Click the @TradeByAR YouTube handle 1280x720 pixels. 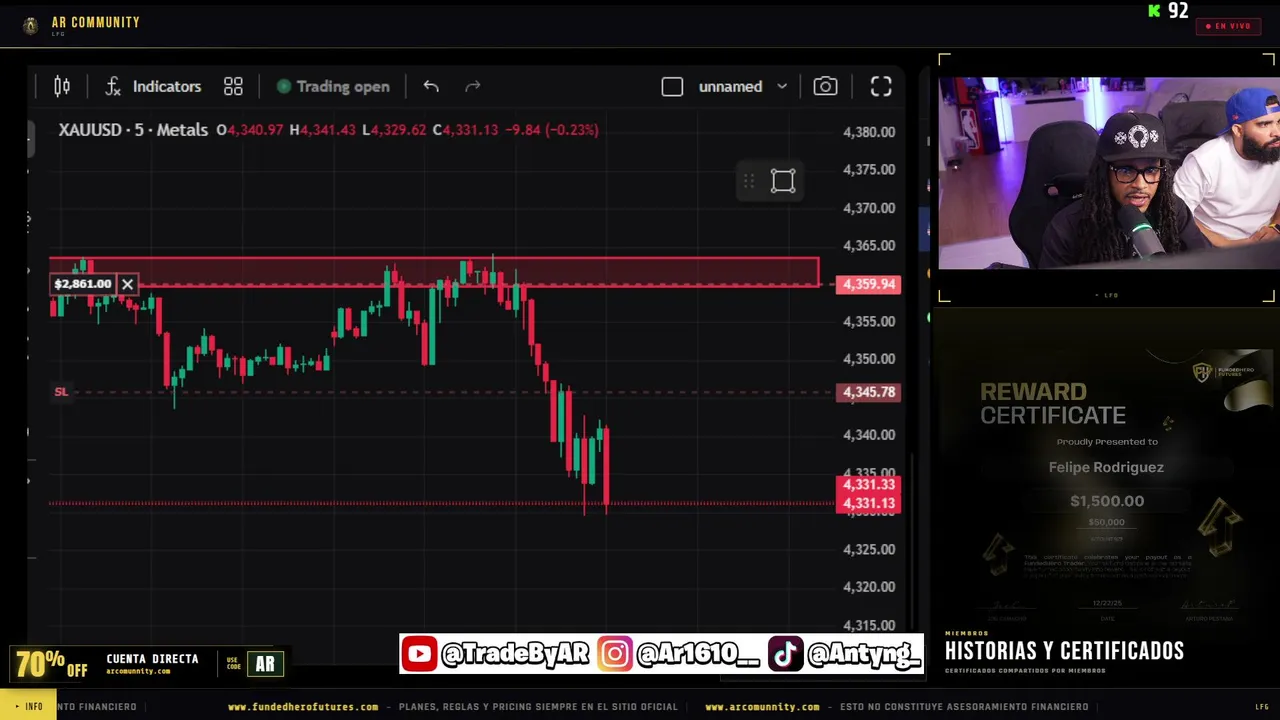click(515, 654)
